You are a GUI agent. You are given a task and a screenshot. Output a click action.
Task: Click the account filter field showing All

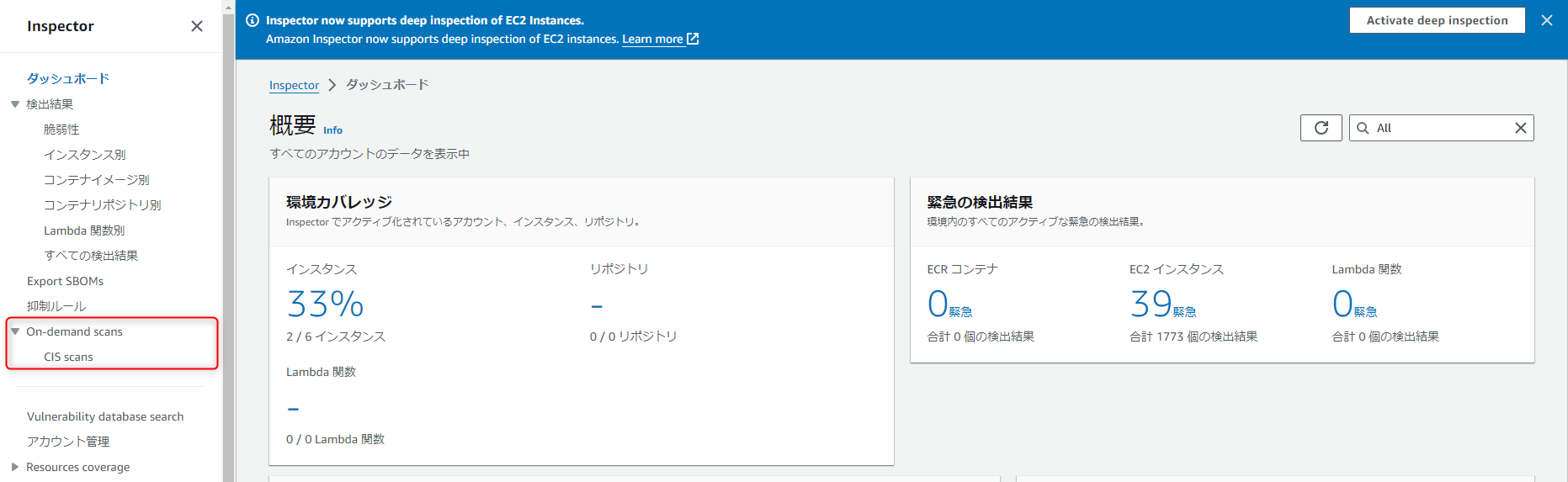click(1441, 128)
